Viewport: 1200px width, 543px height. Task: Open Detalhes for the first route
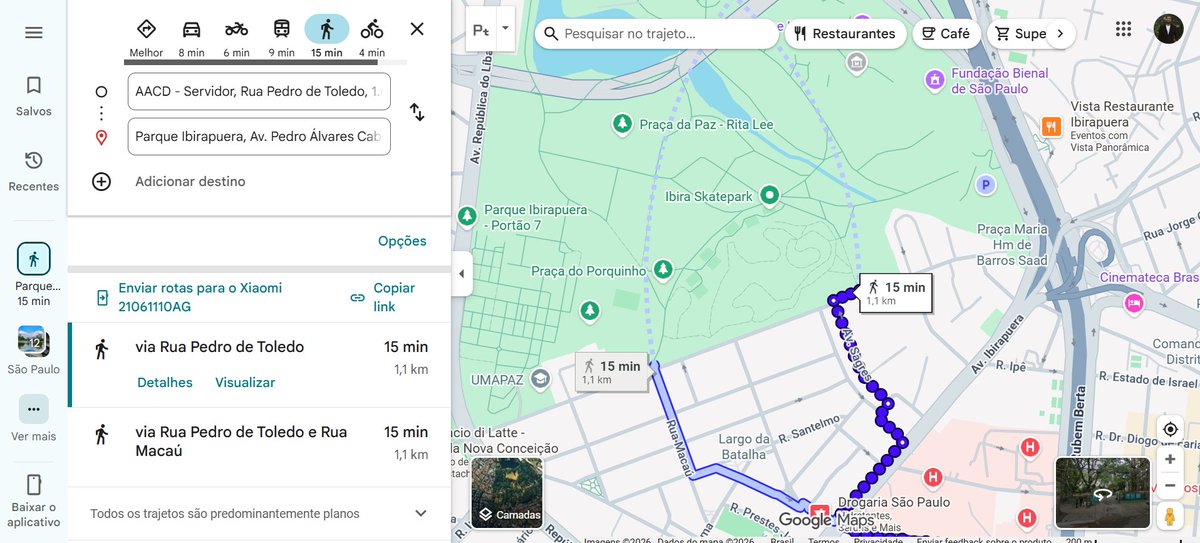click(x=164, y=382)
